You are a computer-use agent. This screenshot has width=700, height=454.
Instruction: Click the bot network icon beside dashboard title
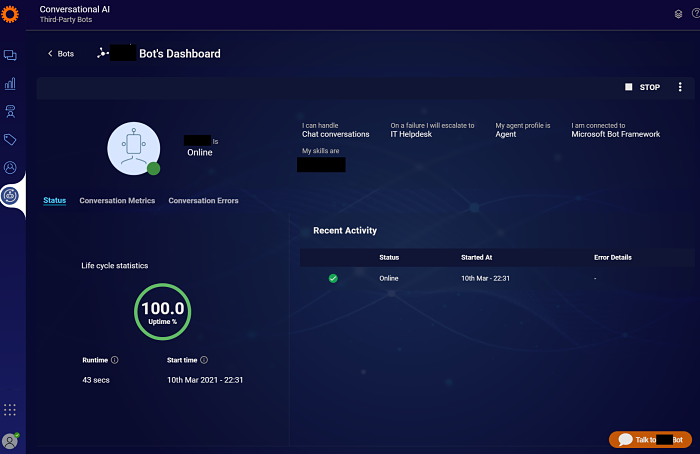pos(103,53)
